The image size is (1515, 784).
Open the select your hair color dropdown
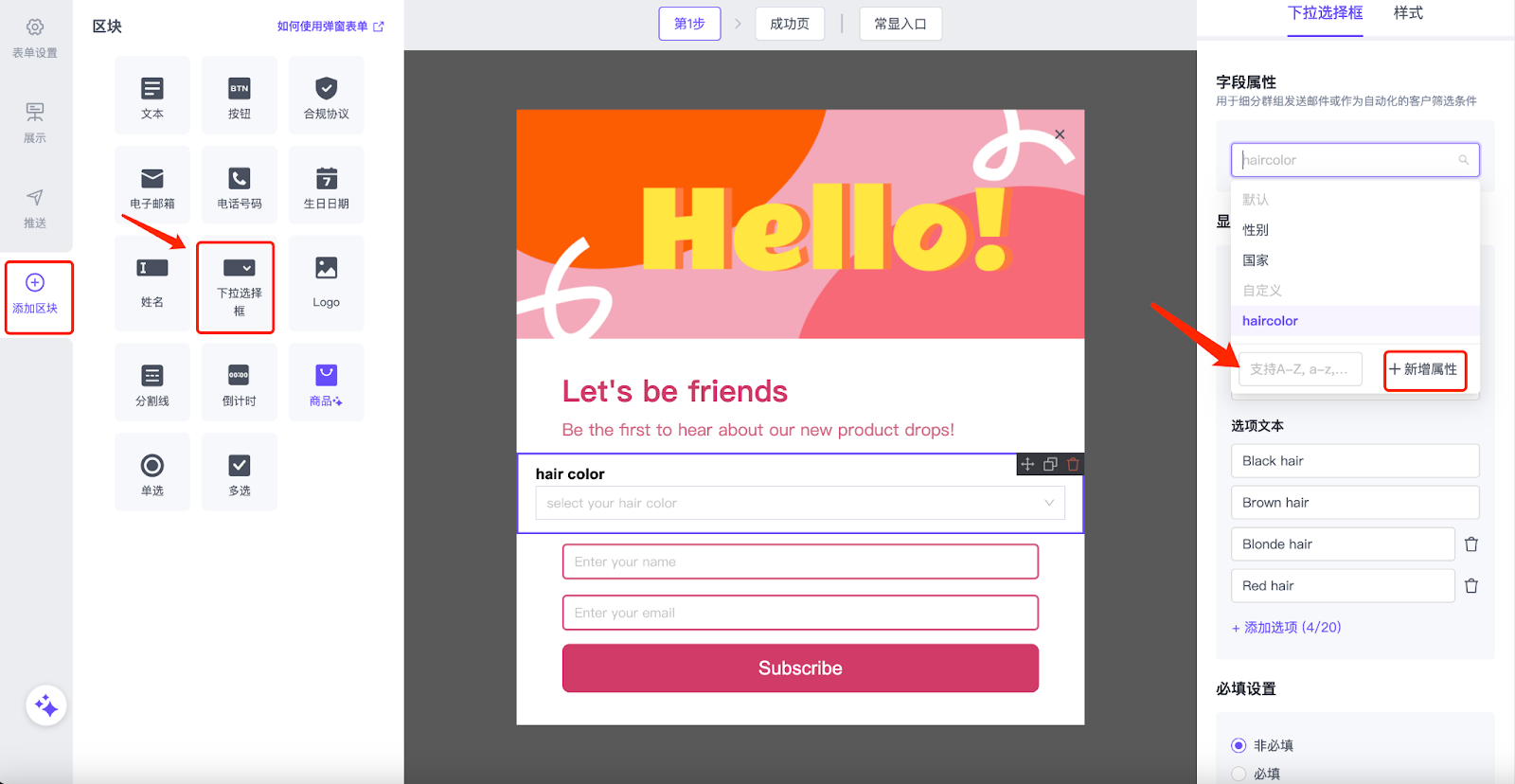coord(799,503)
